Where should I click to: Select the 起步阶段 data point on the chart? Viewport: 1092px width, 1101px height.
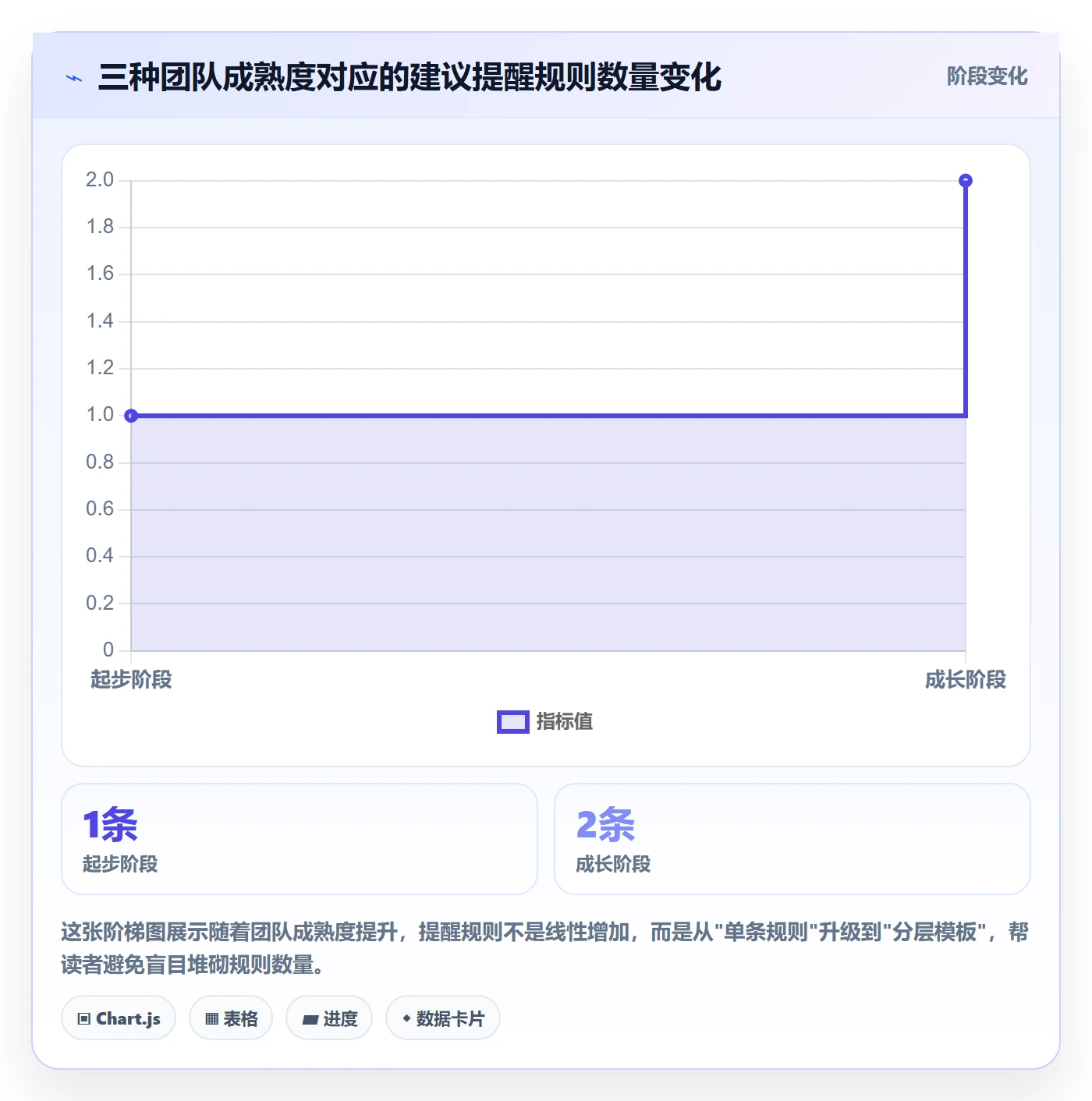[132, 416]
